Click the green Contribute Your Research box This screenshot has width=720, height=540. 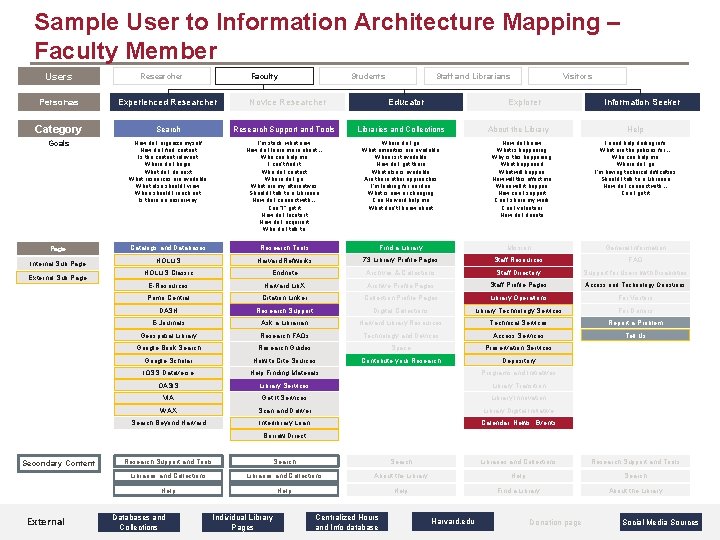point(401,360)
